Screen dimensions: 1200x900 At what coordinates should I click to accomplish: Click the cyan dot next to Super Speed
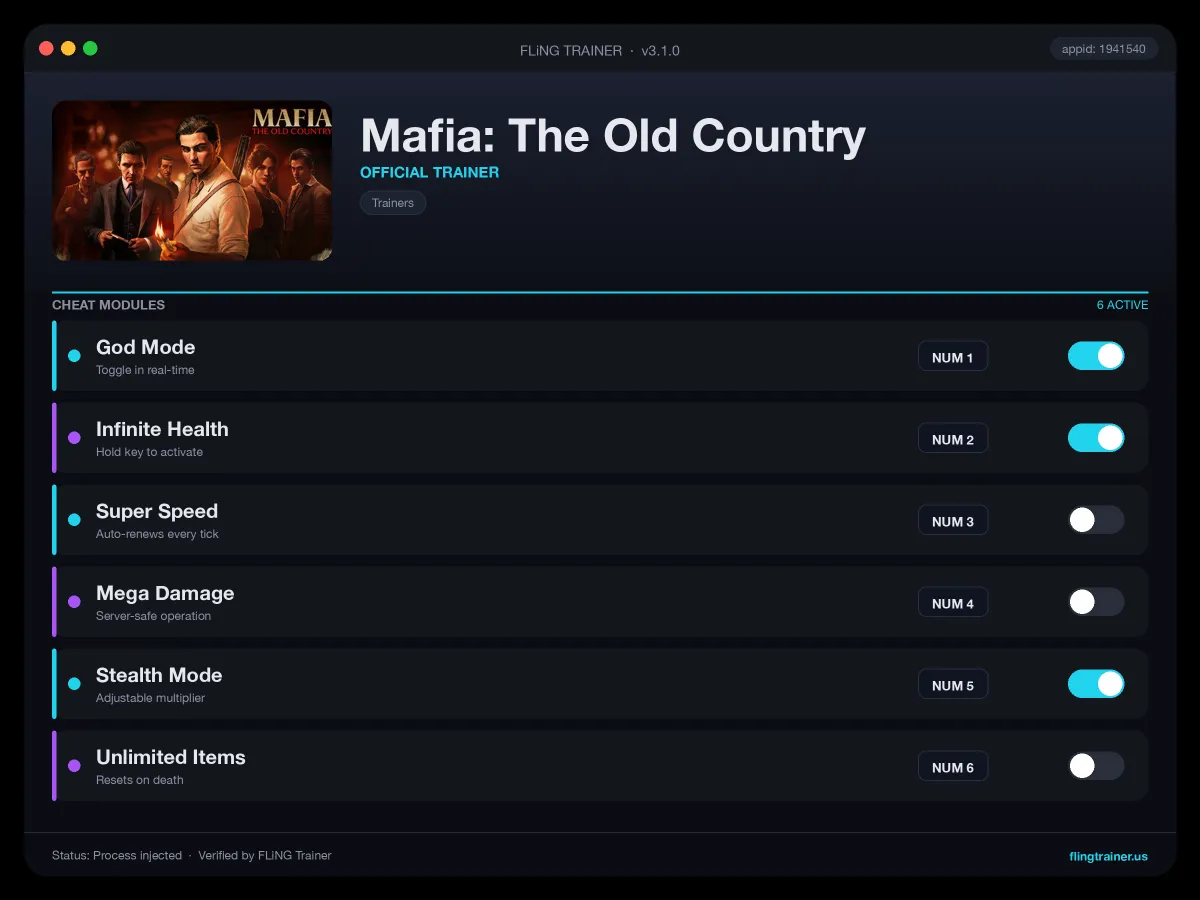click(74, 520)
